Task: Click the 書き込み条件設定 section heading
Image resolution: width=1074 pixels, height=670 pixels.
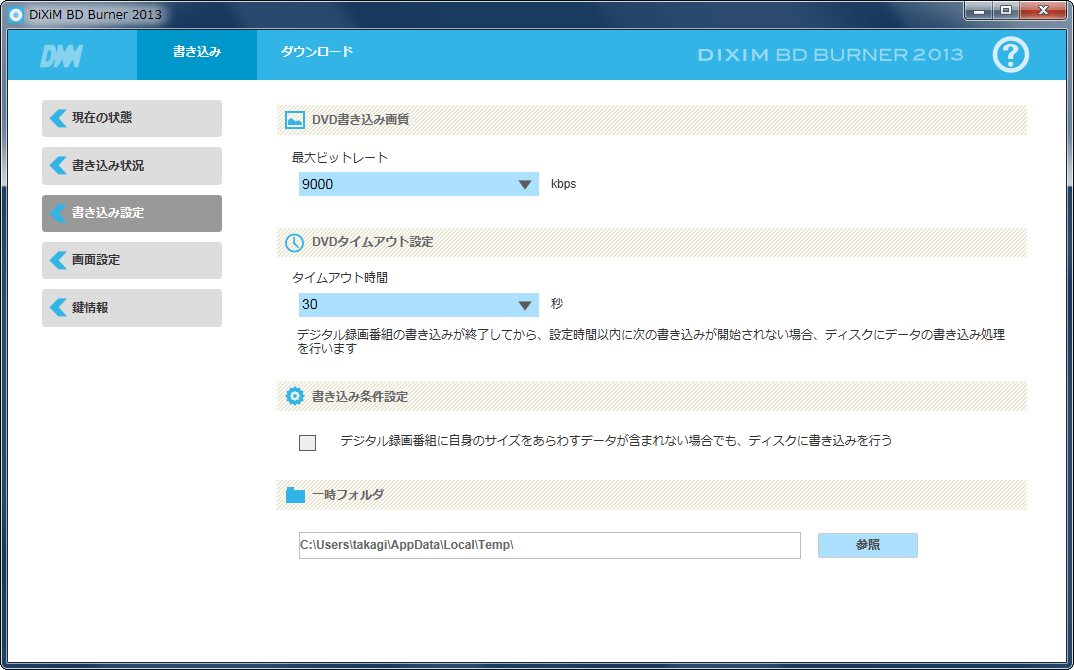Action: point(360,397)
